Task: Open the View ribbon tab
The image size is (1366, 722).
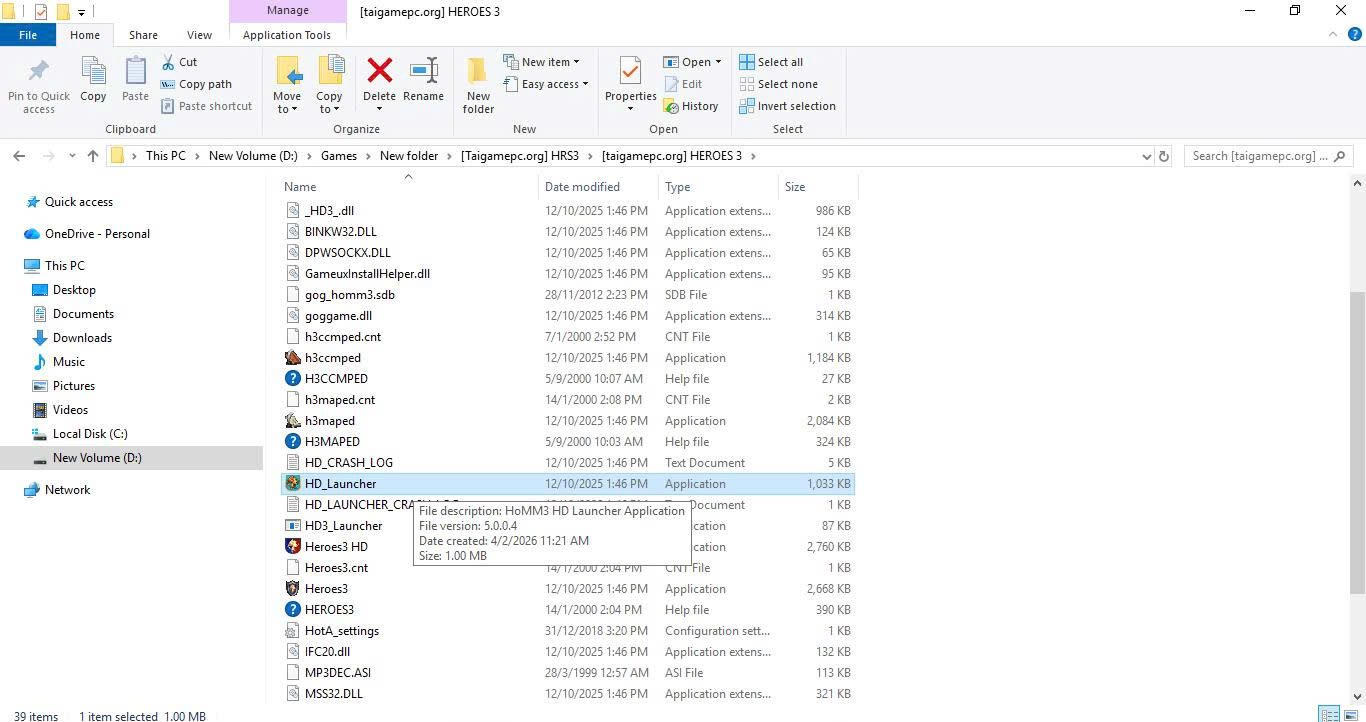Action: [199, 35]
